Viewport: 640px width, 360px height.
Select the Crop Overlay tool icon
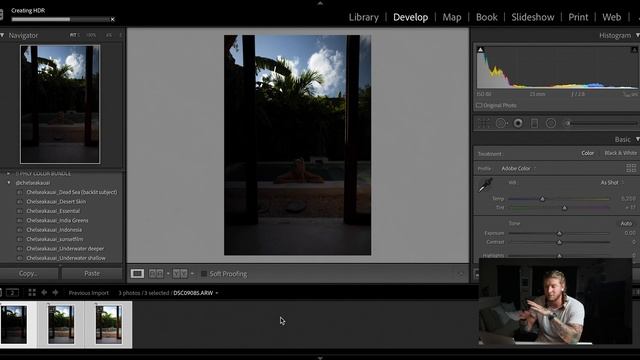[483, 123]
